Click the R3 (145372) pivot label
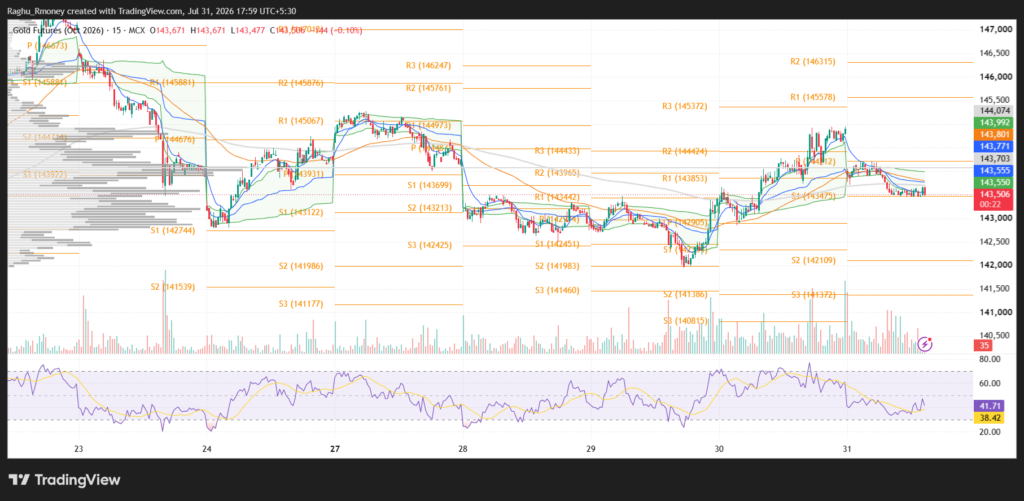Screen dimensions: 1024x501 click(685, 106)
